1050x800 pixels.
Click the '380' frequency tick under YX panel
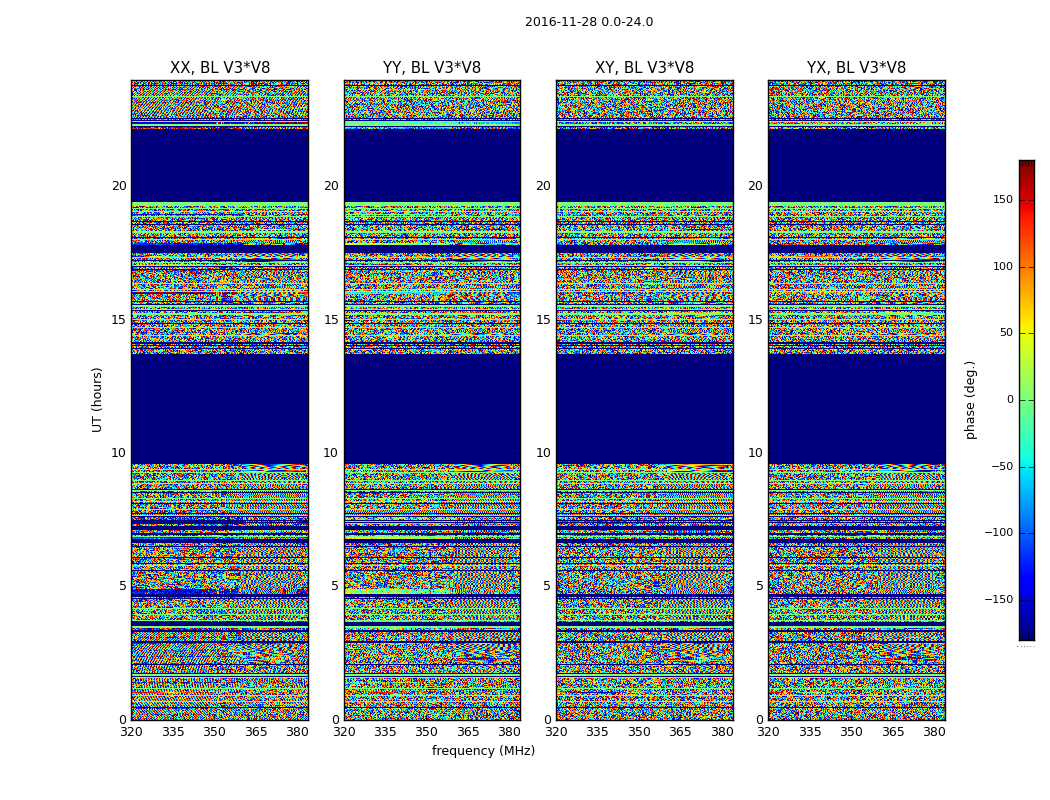934,732
